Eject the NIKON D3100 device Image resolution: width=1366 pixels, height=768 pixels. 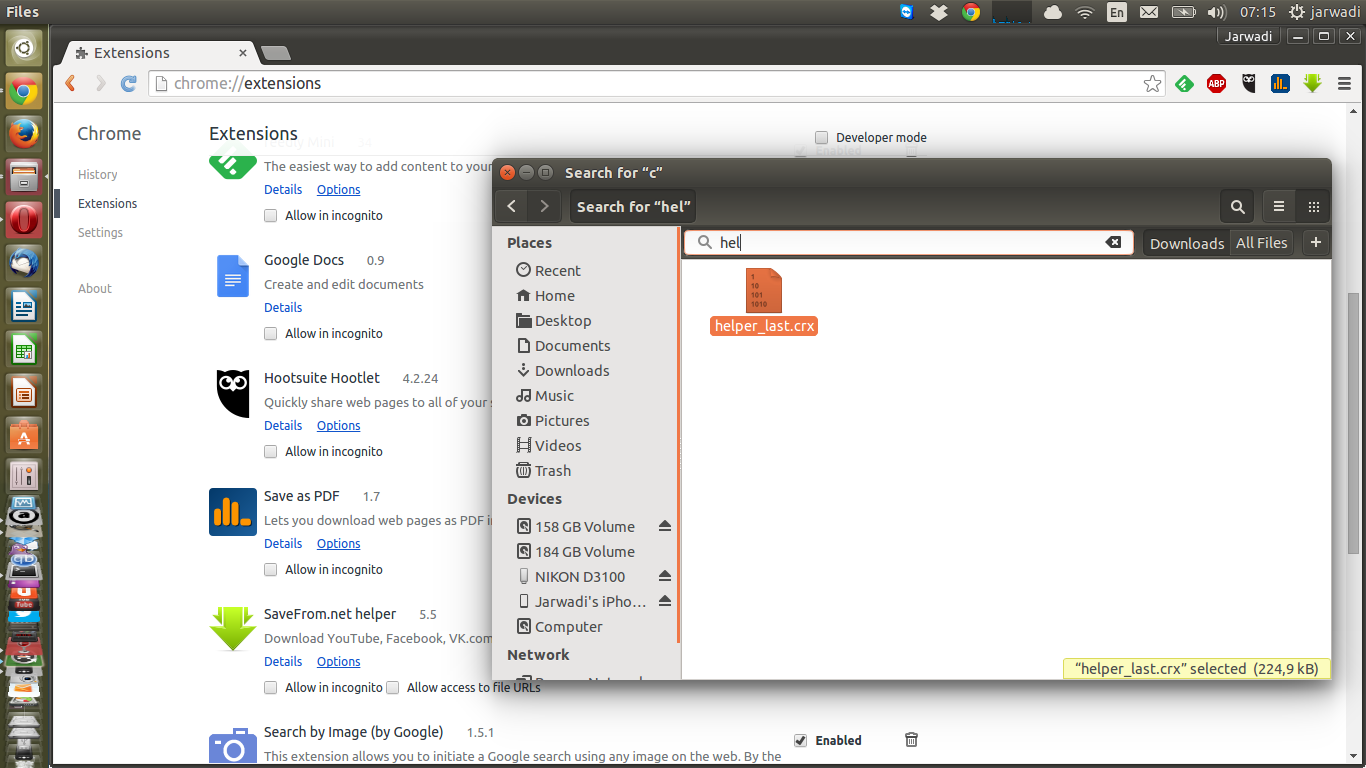click(665, 576)
